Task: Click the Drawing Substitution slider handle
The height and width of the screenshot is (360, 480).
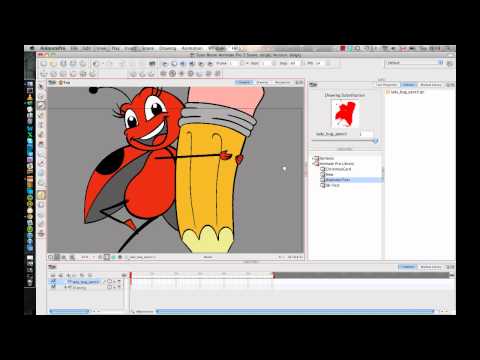Action: [375, 141]
